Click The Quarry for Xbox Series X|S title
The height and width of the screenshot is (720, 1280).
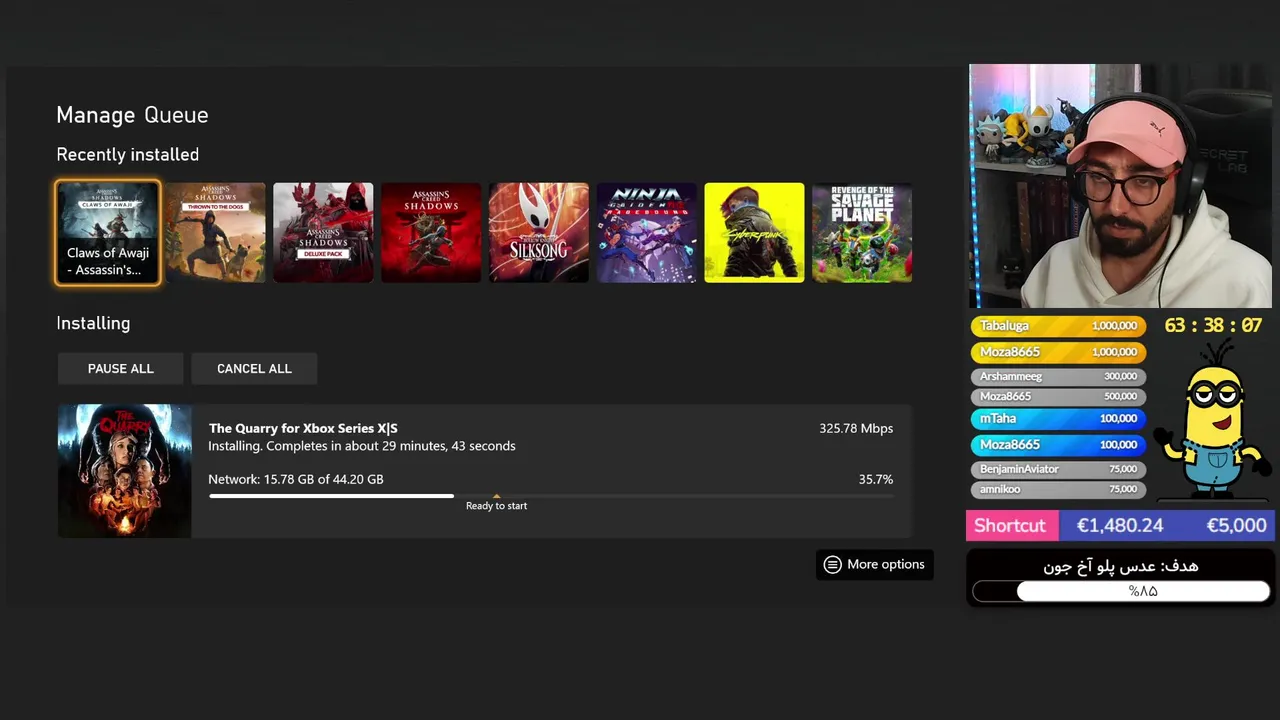(x=303, y=428)
